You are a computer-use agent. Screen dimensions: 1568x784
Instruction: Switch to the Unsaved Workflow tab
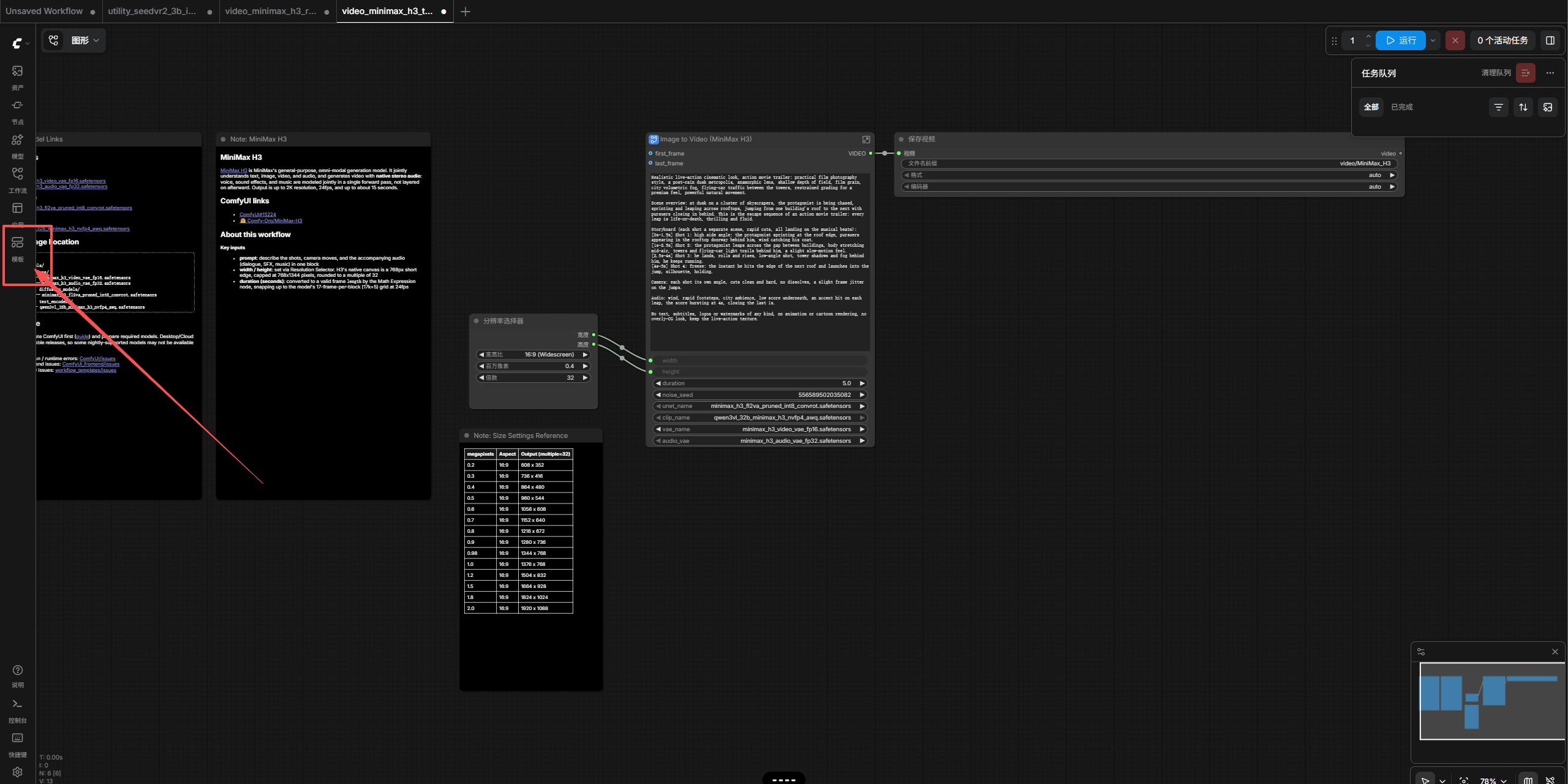click(x=44, y=11)
